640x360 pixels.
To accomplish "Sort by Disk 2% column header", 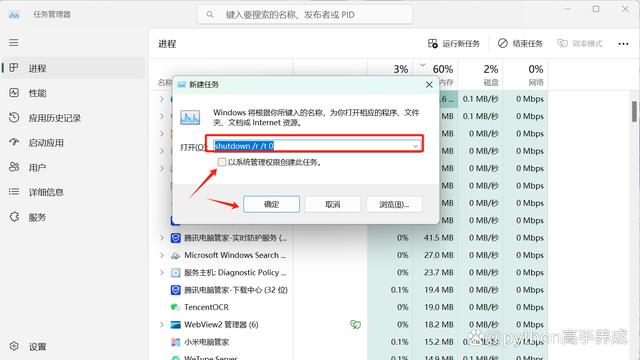I will [480, 74].
